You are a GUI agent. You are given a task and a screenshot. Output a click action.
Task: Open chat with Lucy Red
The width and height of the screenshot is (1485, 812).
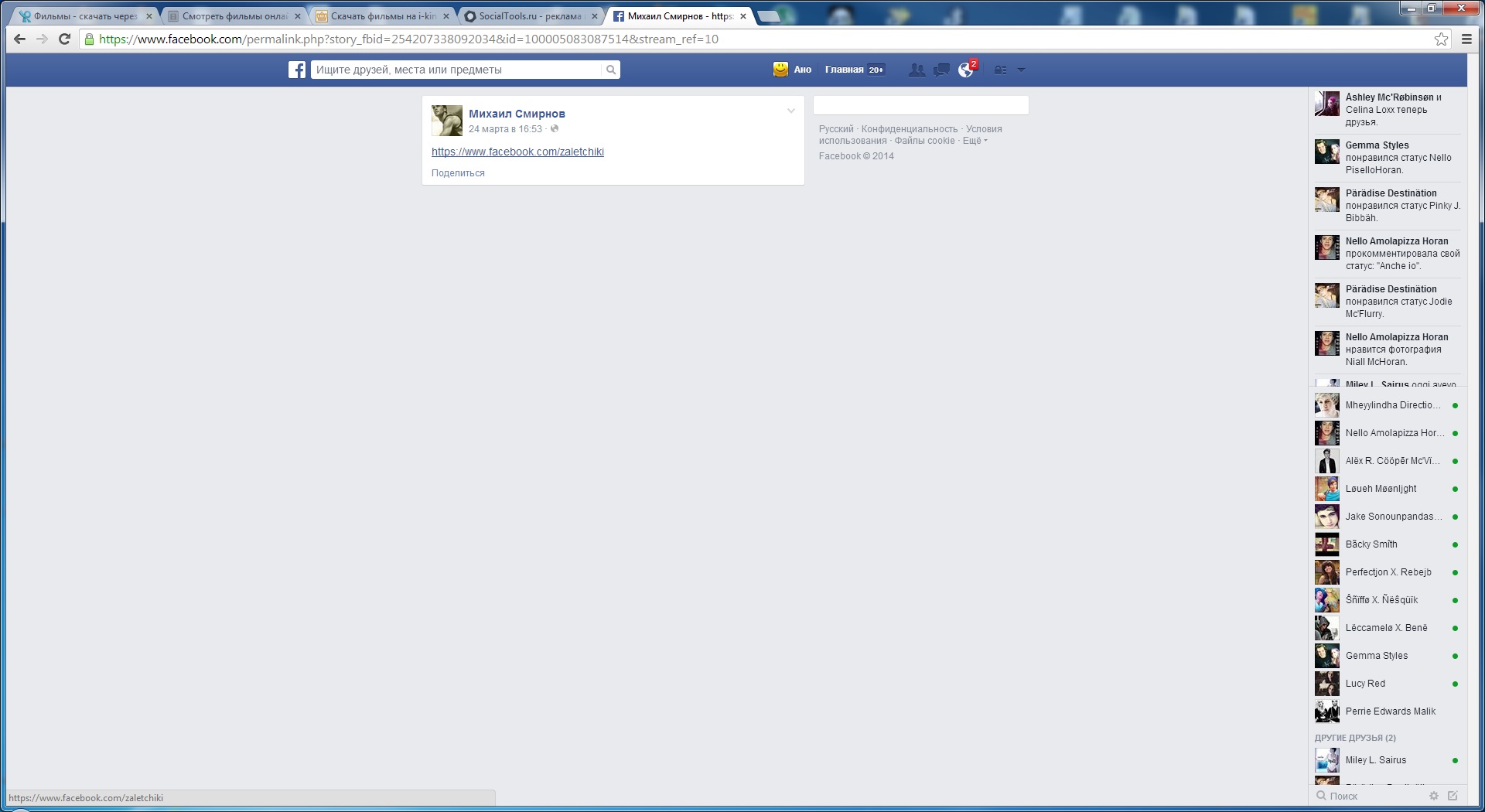point(1388,684)
